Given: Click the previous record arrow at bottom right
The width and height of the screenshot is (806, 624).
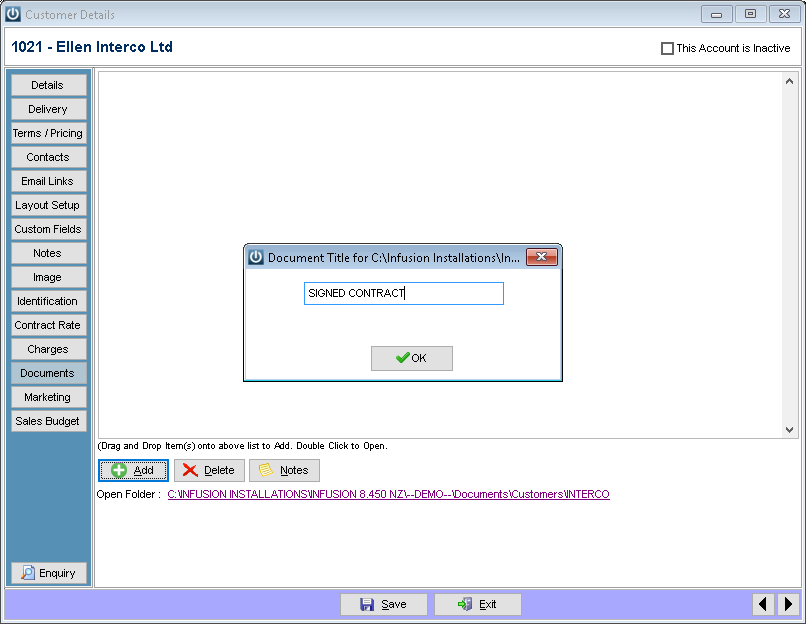Looking at the screenshot, I should coord(763,604).
